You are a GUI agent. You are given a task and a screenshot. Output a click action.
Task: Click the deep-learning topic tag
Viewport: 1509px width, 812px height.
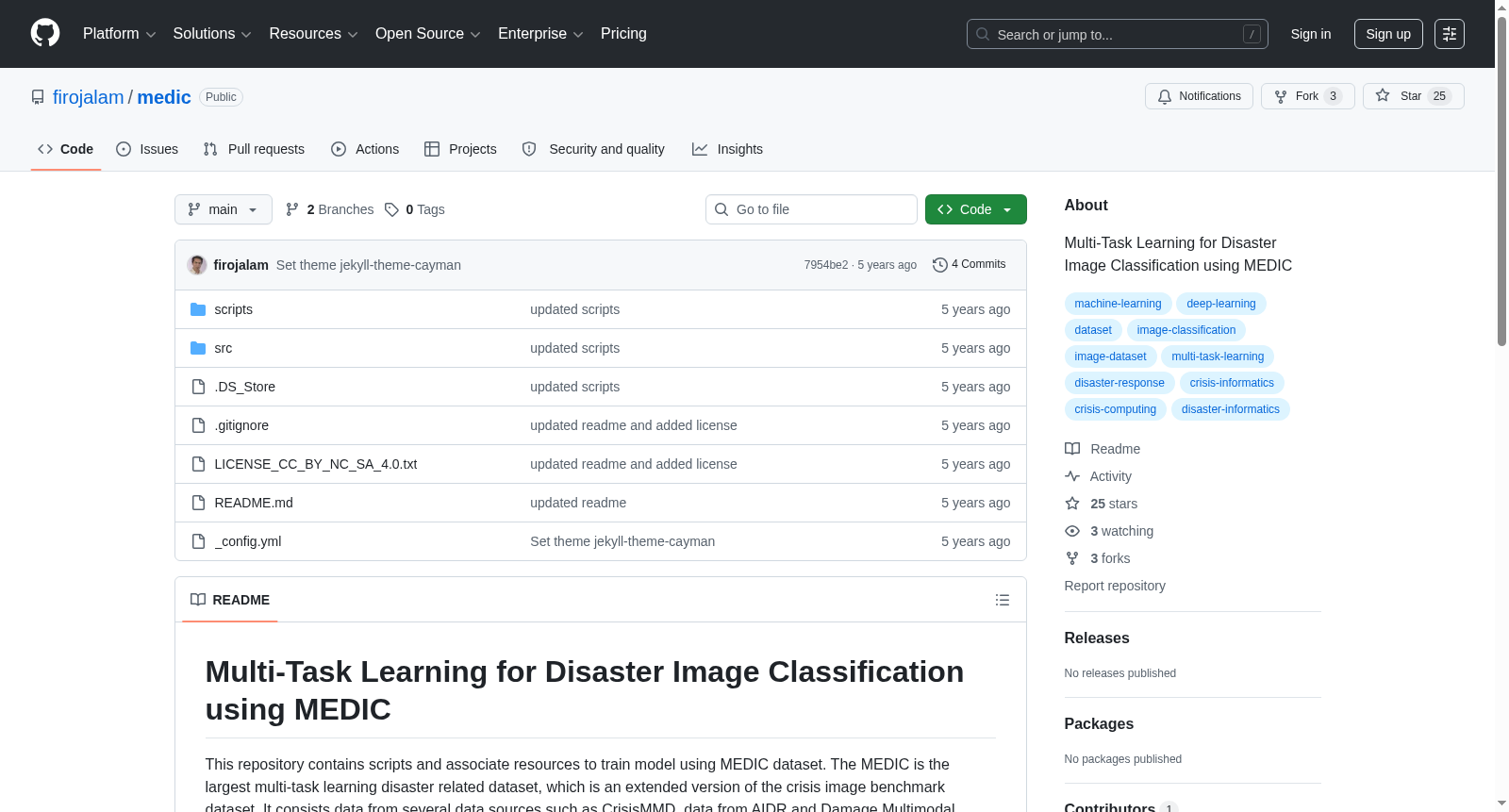point(1221,304)
